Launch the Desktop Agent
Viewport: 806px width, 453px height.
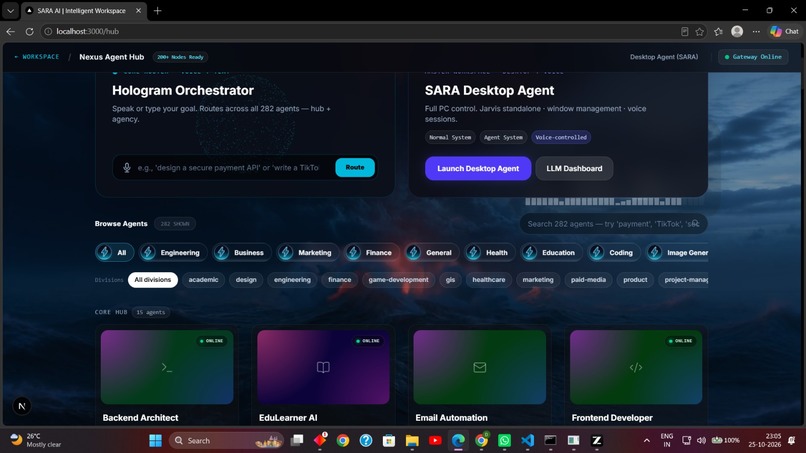(478, 168)
